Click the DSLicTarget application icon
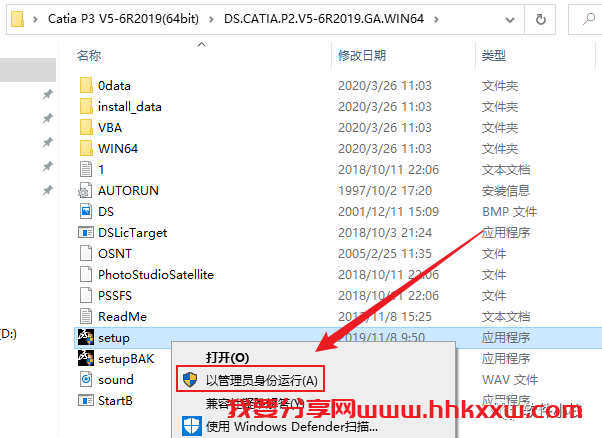This screenshot has width=602, height=438. (x=86, y=232)
